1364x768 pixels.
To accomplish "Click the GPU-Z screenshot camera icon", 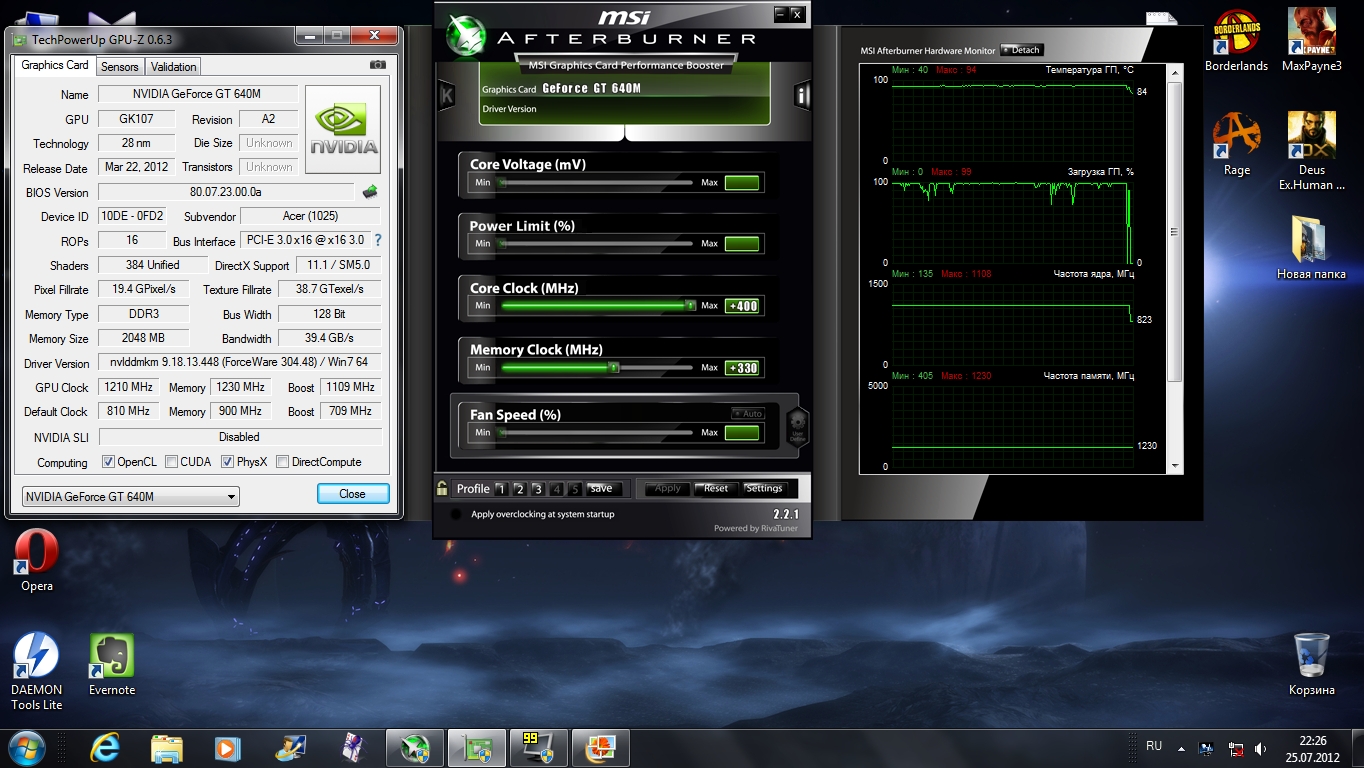I will (377, 65).
